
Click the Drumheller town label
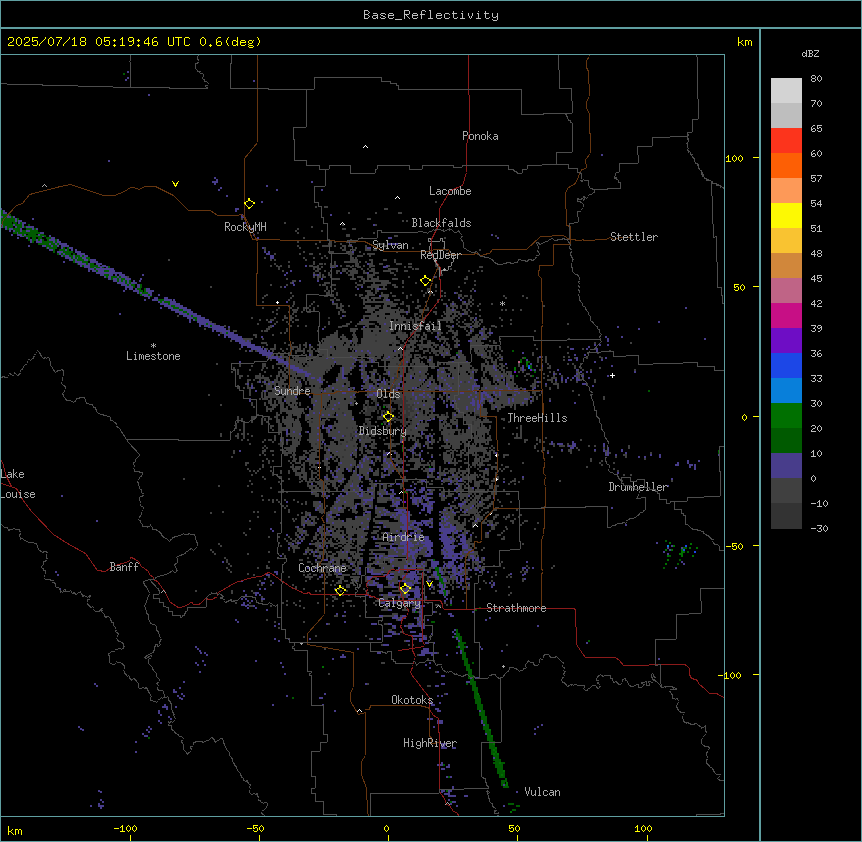pos(638,487)
